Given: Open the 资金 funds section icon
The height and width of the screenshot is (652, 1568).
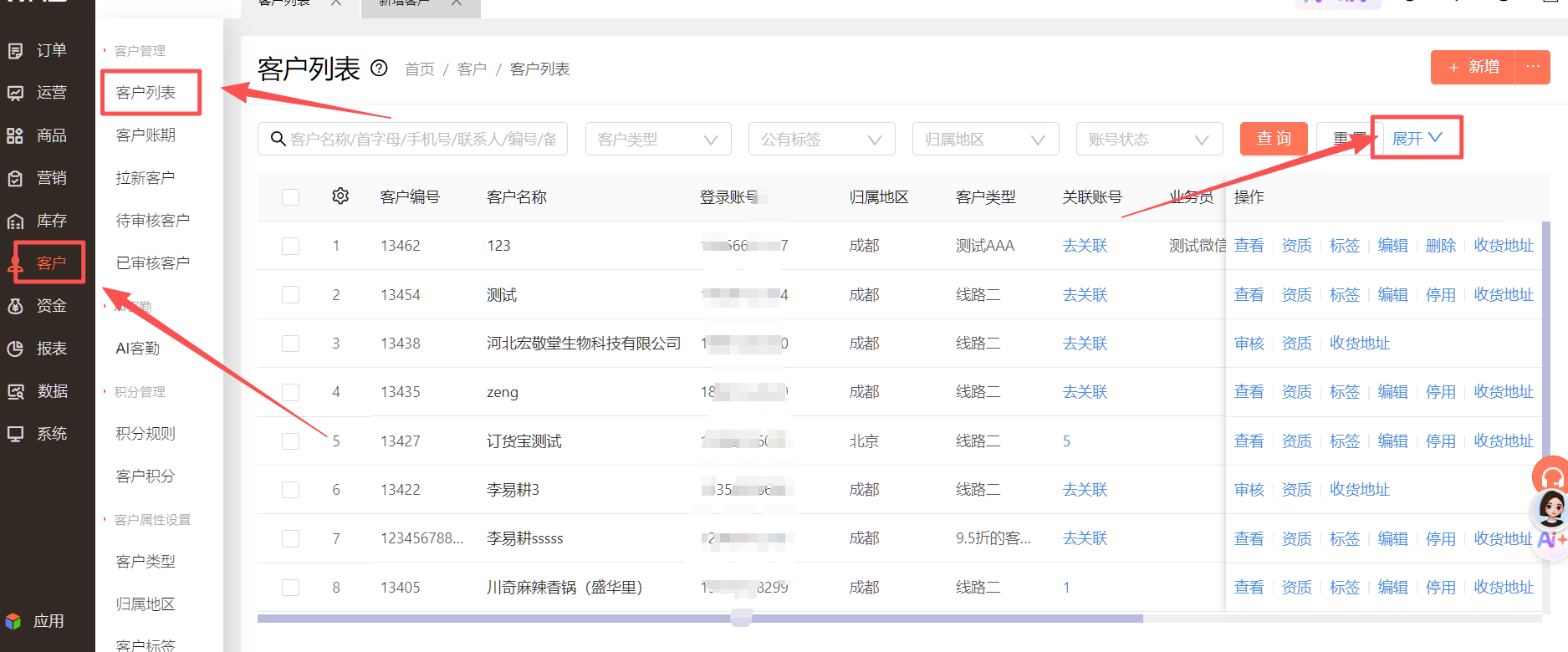Looking at the screenshot, I should tap(15, 306).
